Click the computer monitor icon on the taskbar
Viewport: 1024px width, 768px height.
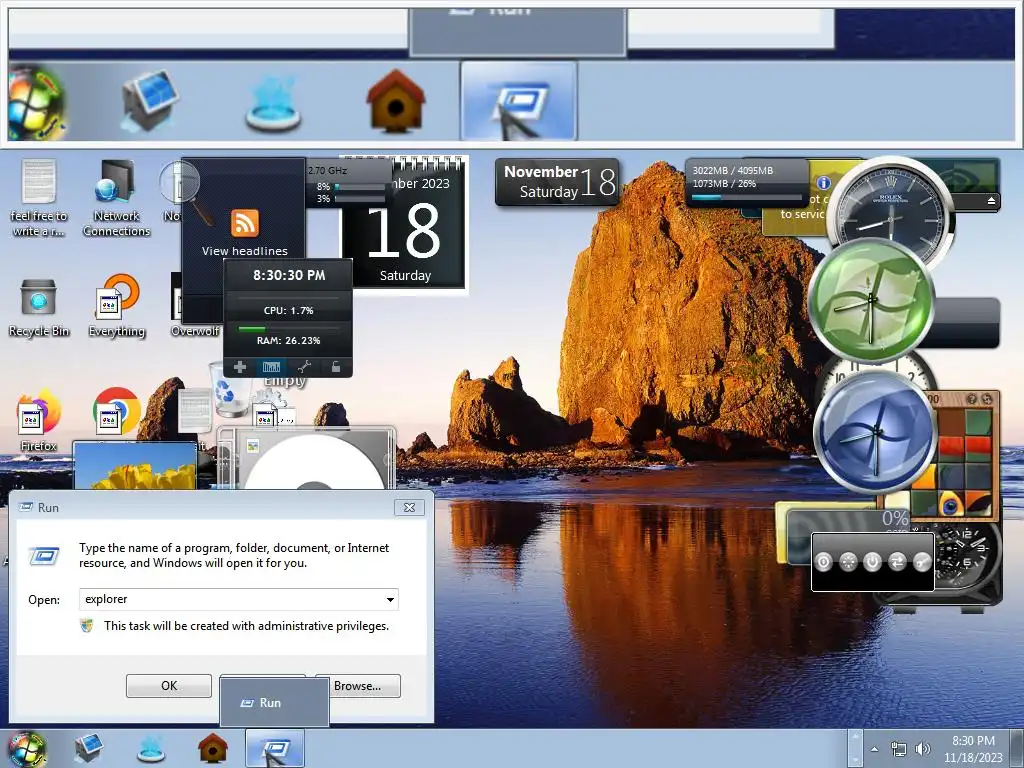click(88, 749)
